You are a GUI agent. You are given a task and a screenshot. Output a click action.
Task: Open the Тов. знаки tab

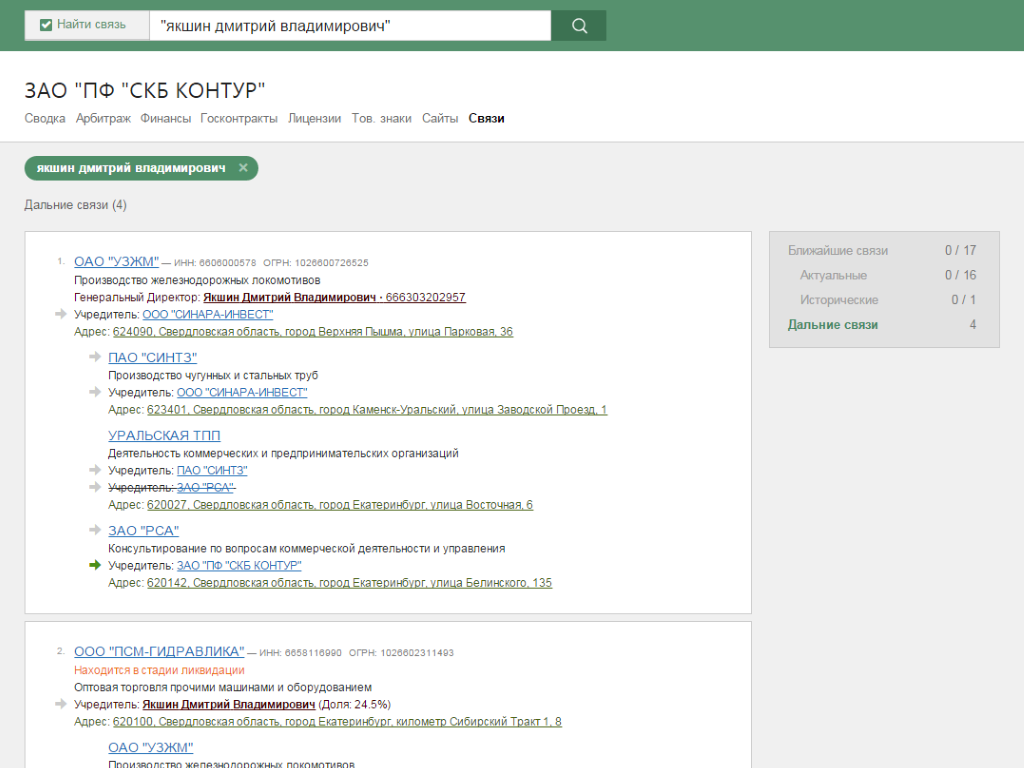[x=381, y=118]
